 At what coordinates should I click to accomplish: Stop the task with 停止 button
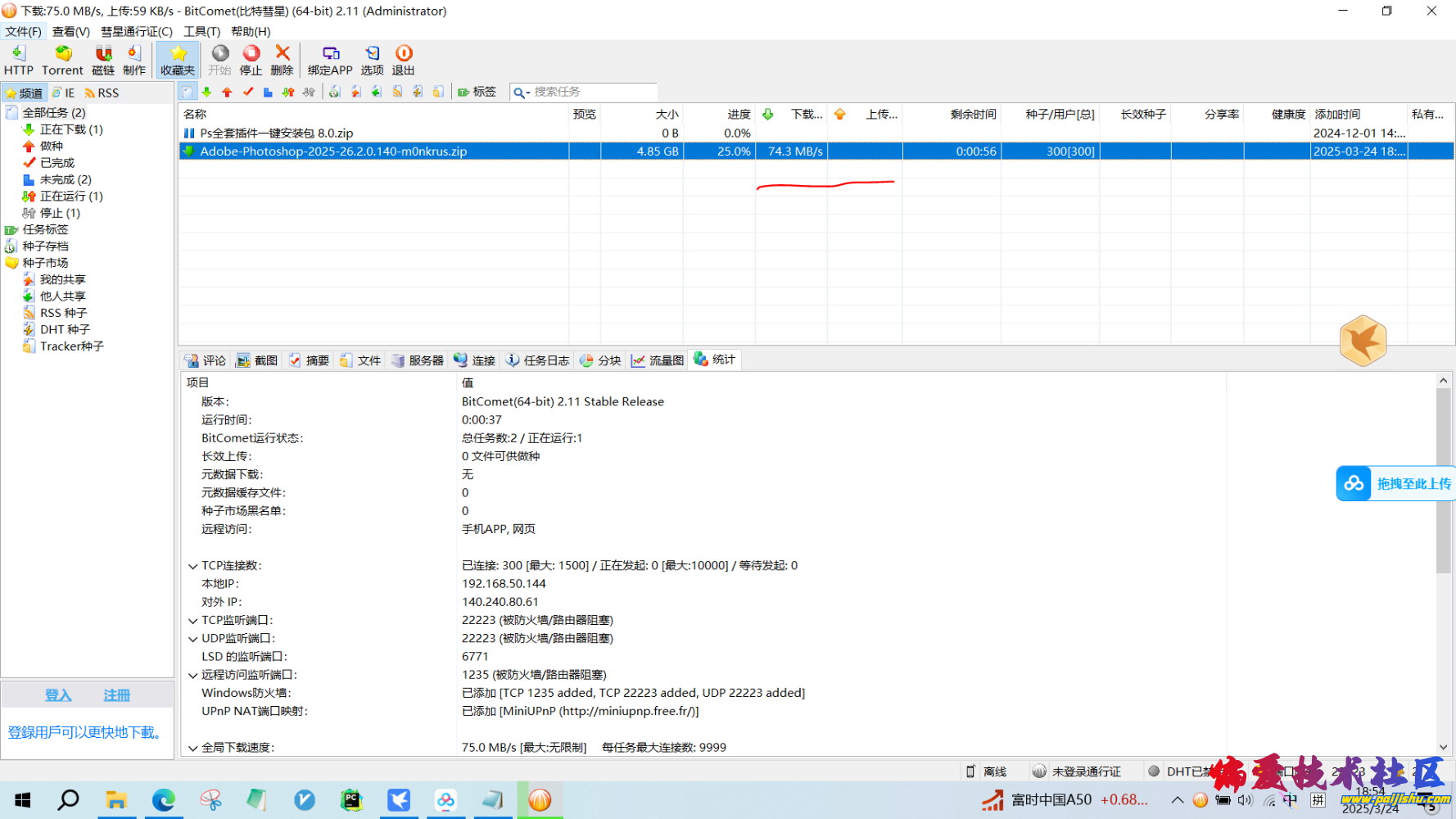[x=251, y=60]
